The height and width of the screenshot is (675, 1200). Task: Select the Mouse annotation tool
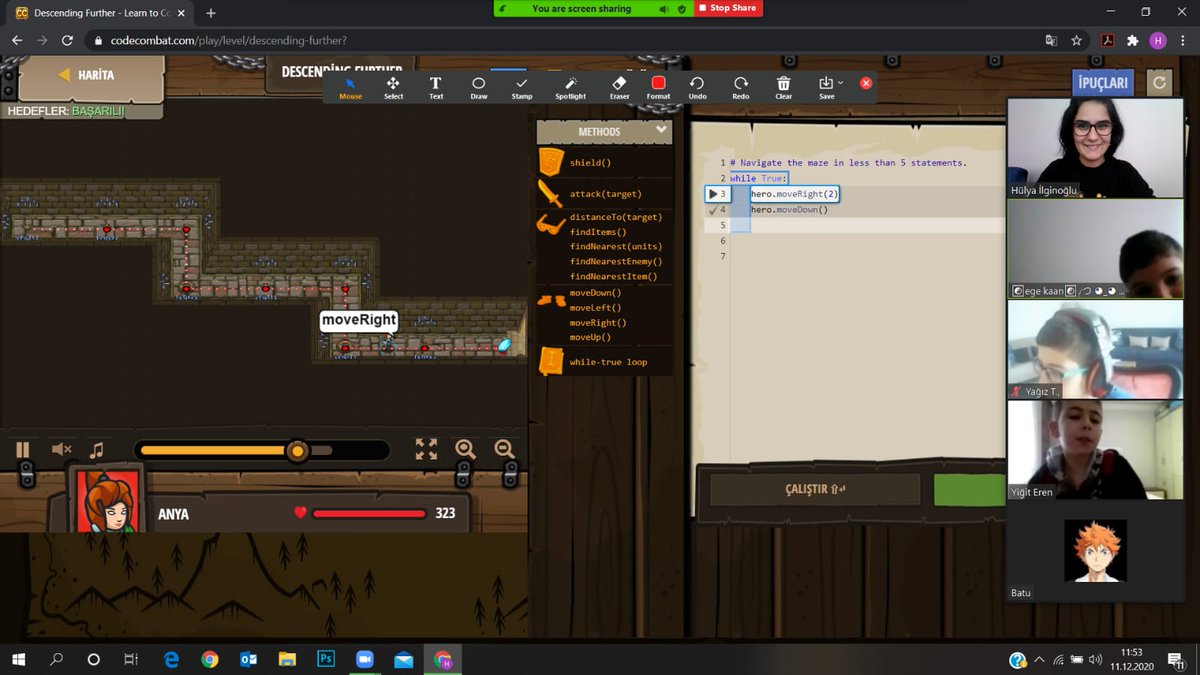350,88
